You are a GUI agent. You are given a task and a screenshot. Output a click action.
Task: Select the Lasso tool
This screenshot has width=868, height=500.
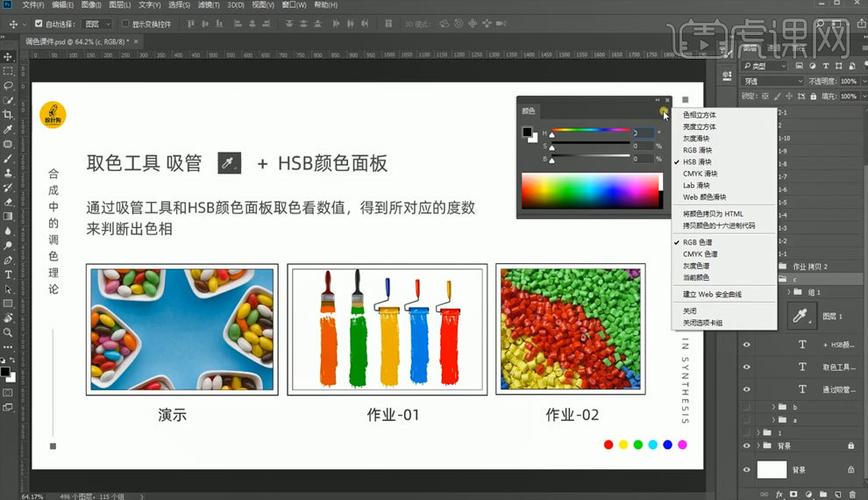(x=8, y=86)
